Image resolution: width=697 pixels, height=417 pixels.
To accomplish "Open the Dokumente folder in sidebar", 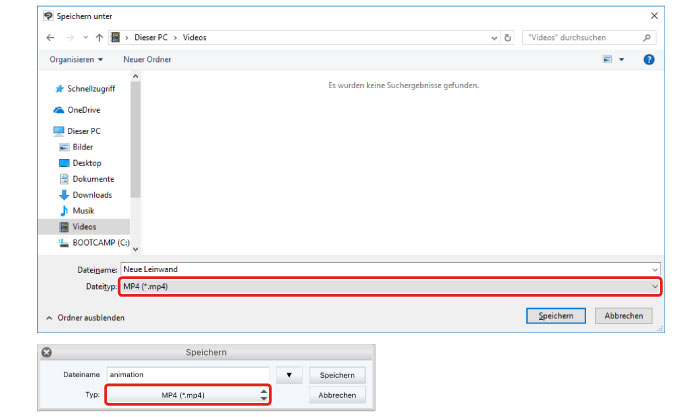I will [93, 179].
